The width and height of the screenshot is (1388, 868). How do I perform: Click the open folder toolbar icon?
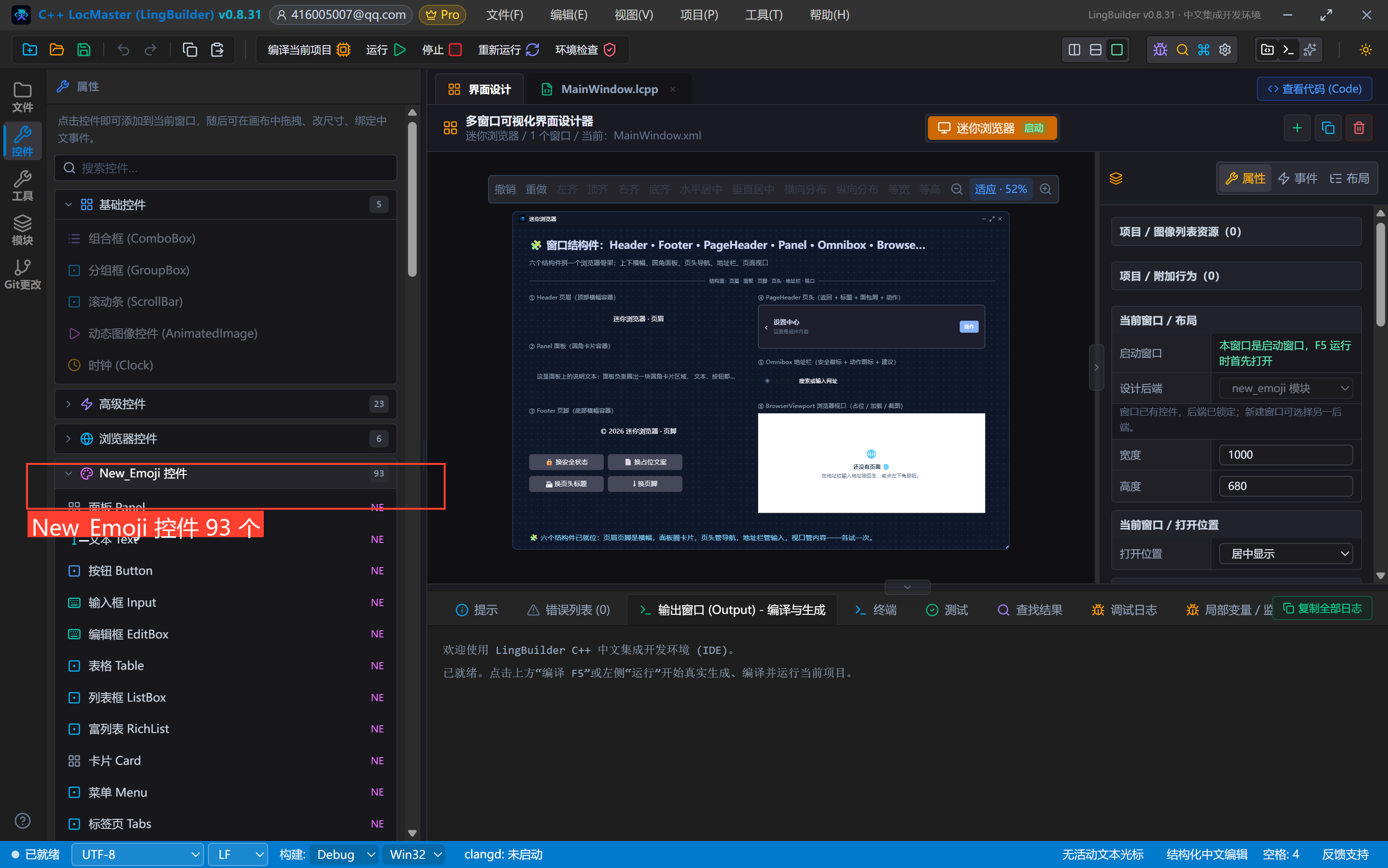coord(57,50)
